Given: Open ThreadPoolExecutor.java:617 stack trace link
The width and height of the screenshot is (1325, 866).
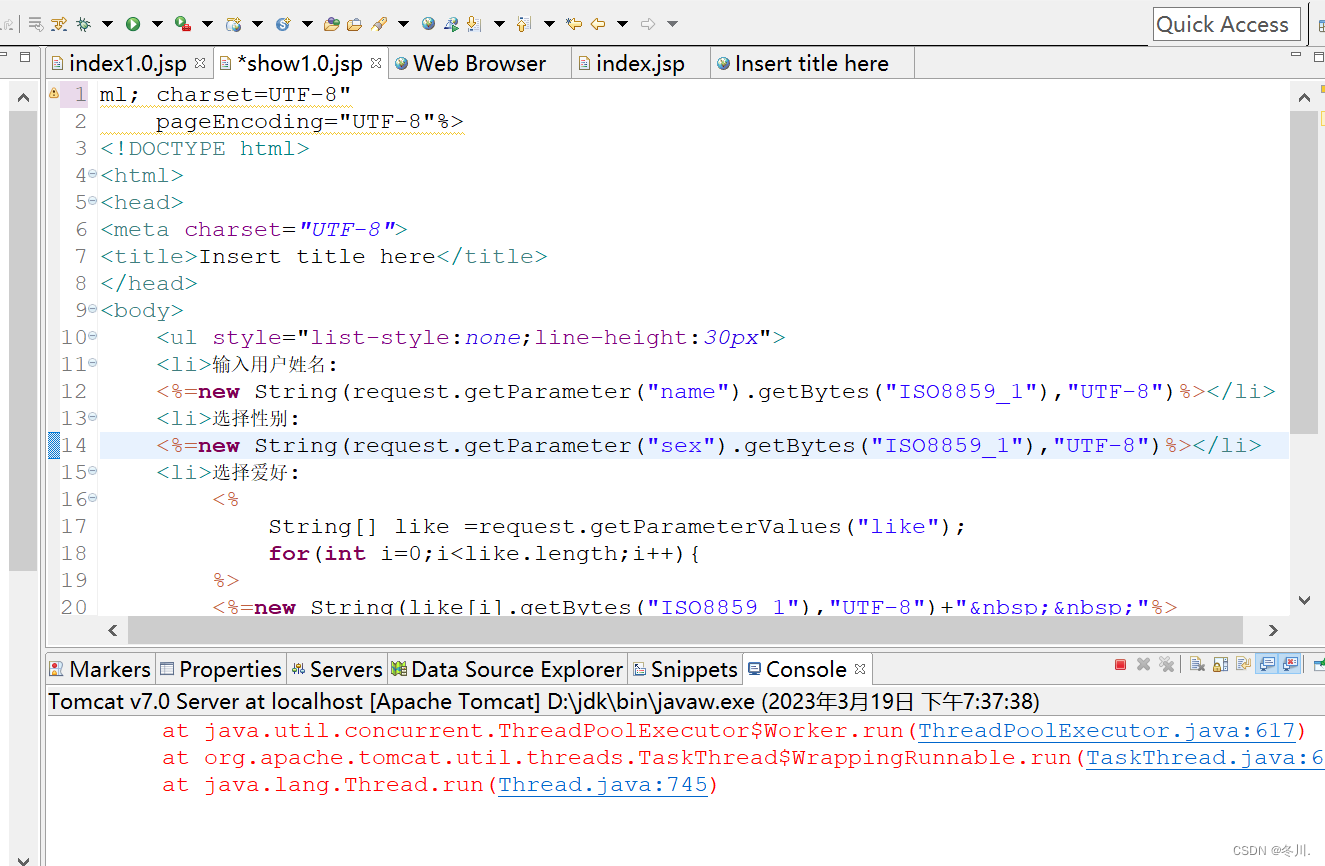Looking at the screenshot, I should 1107,731.
